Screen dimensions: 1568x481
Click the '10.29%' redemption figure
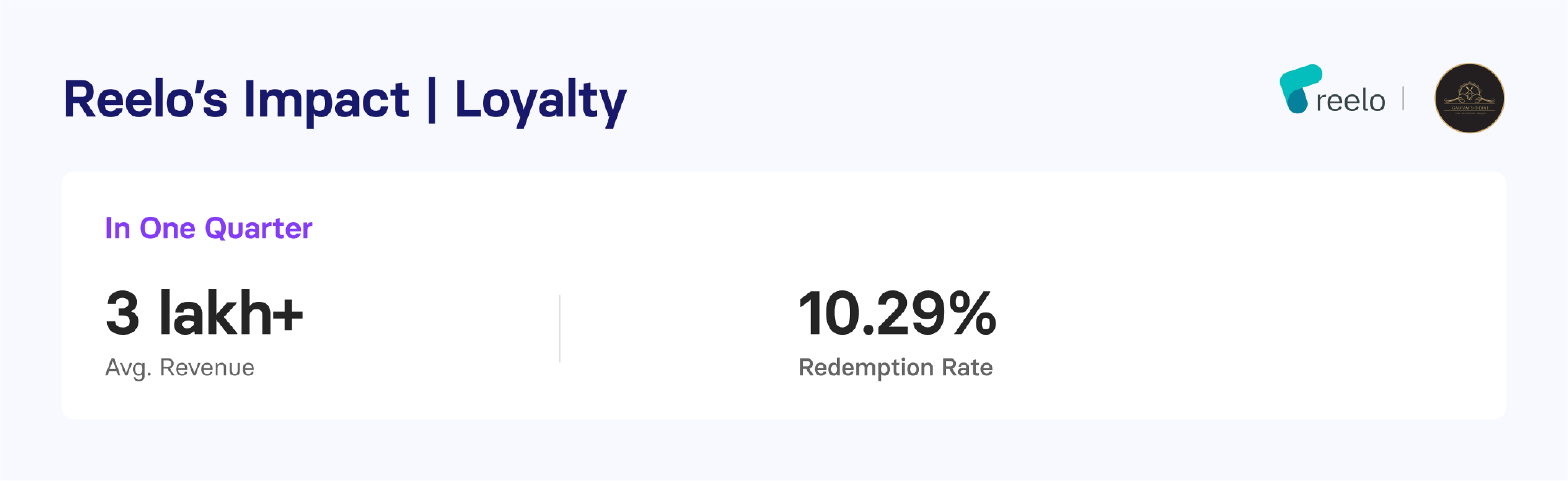tap(896, 313)
